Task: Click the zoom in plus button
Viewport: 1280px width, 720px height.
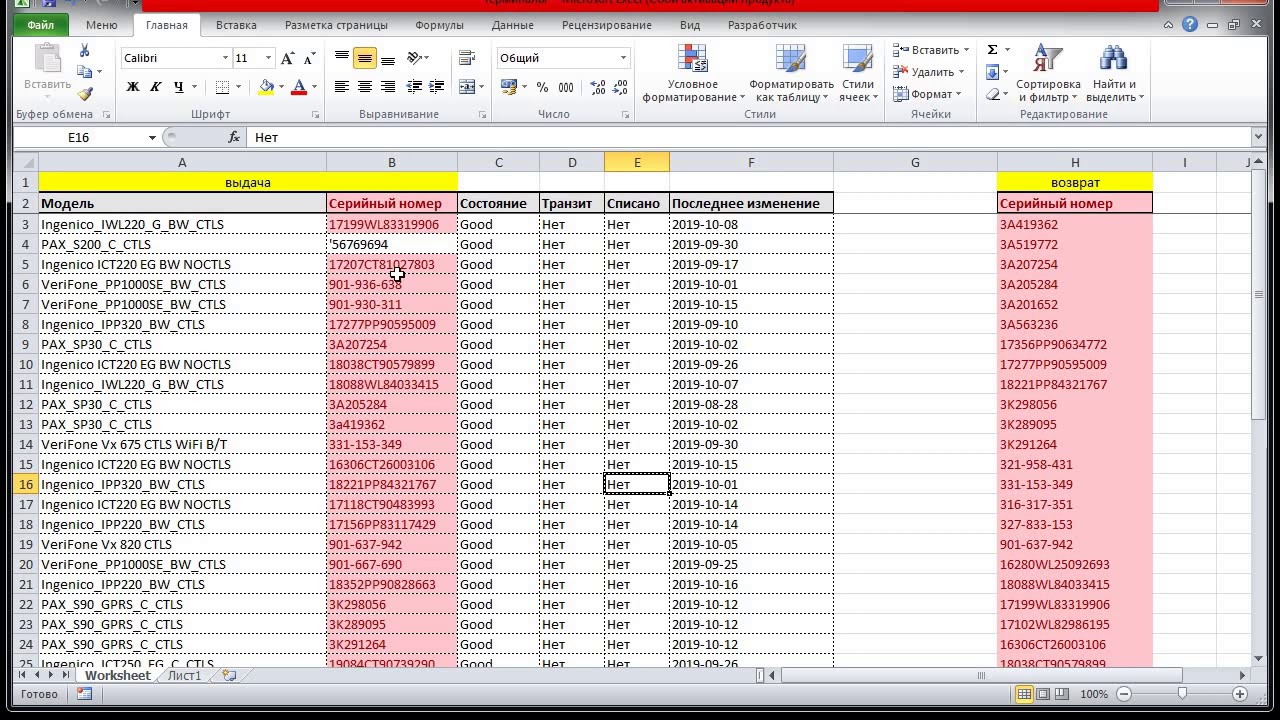Action: 1240,694
